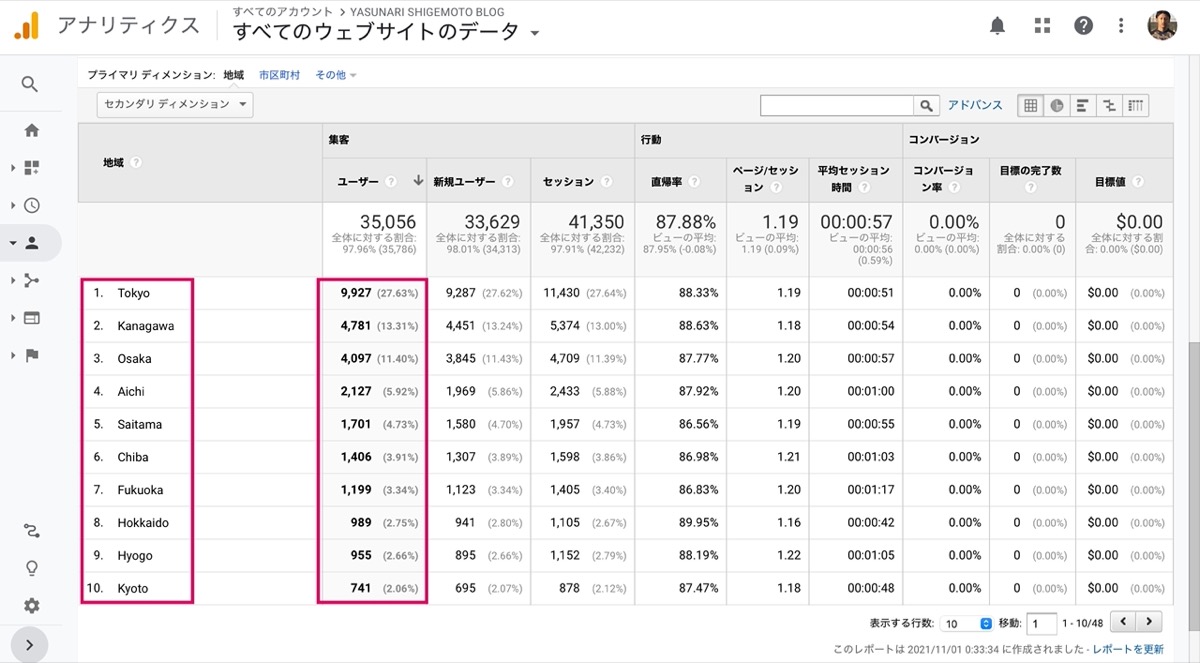Viewport: 1200px width, 663px height.
Task: Open the search icon in sidebar
Action: (x=30, y=84)
